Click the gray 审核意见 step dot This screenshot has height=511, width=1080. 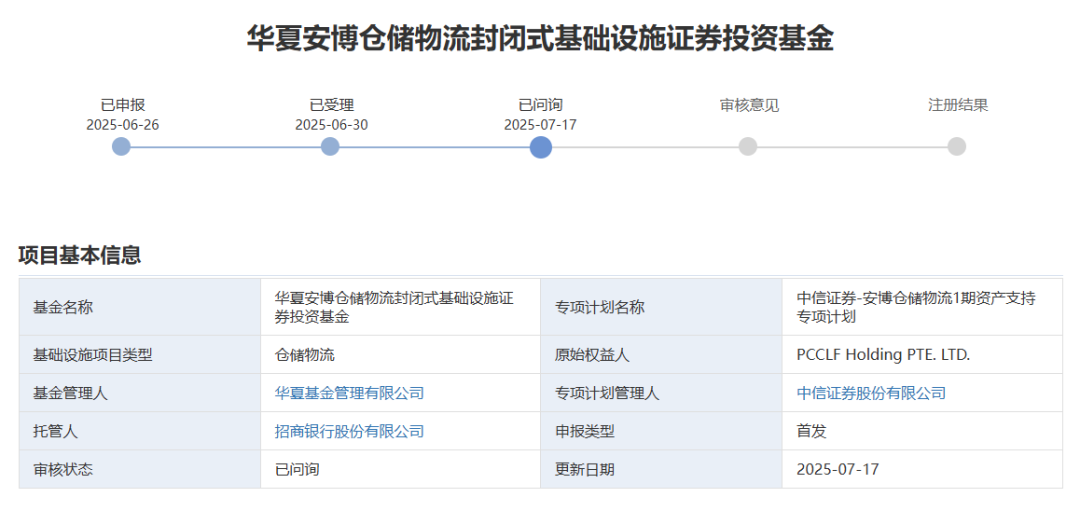(748, 147)
